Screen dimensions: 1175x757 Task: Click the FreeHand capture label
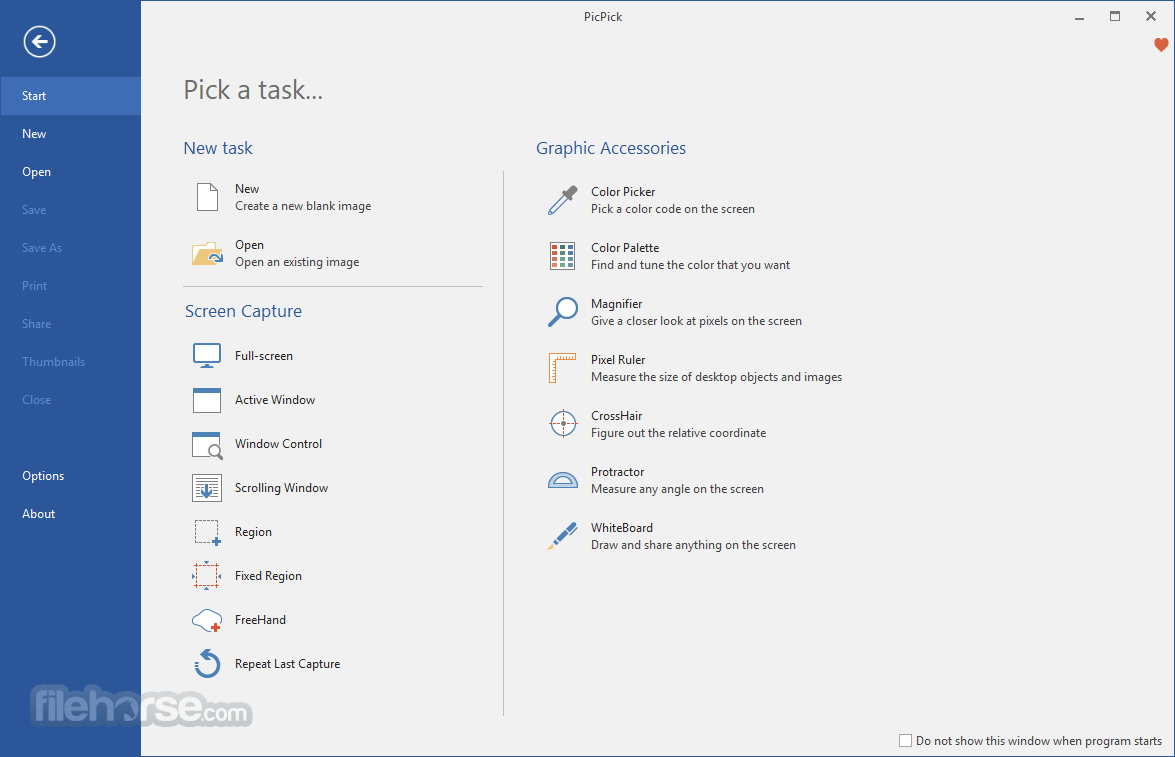(x=260, y=620)
